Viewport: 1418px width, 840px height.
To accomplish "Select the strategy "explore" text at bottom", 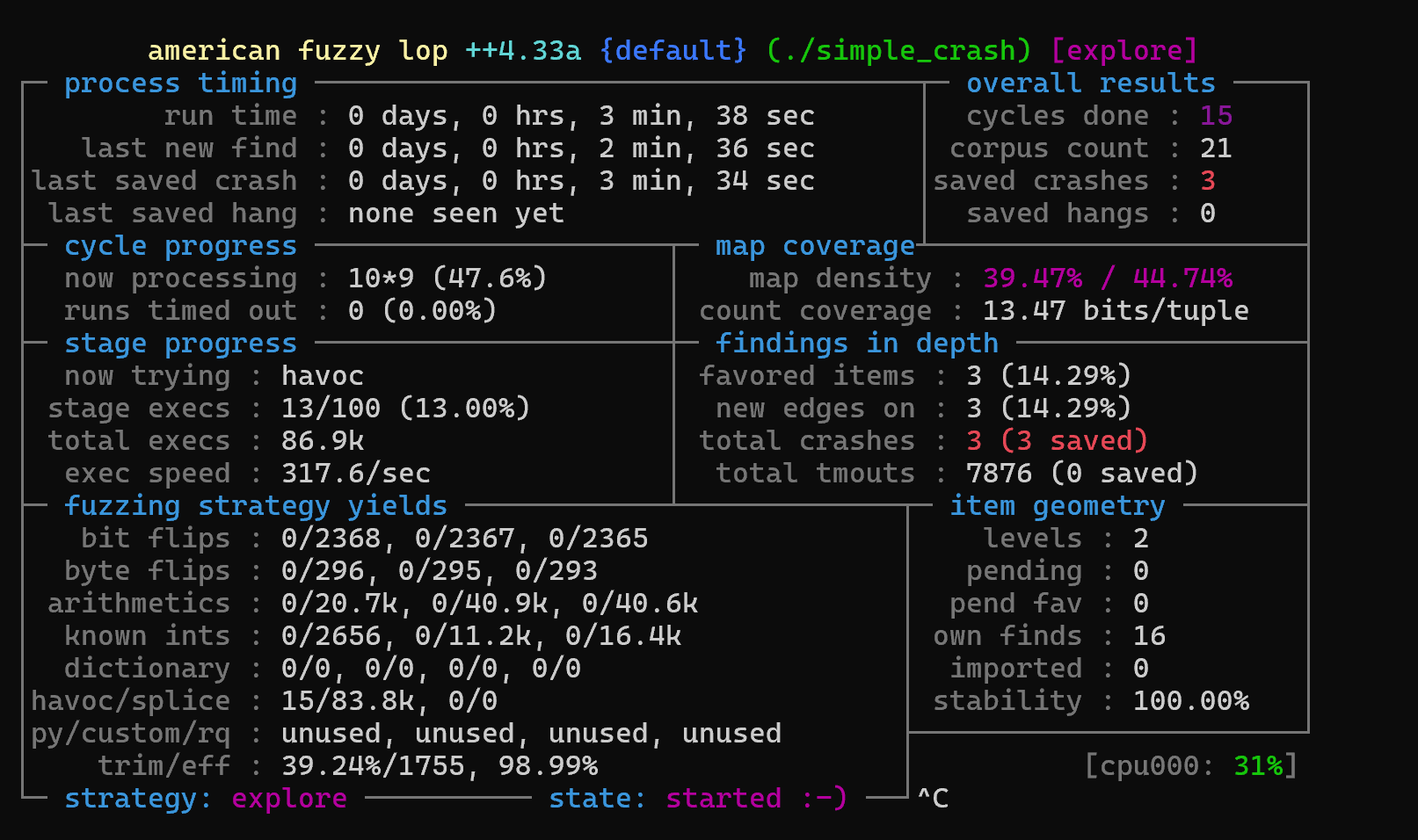I will coord(288,799).
